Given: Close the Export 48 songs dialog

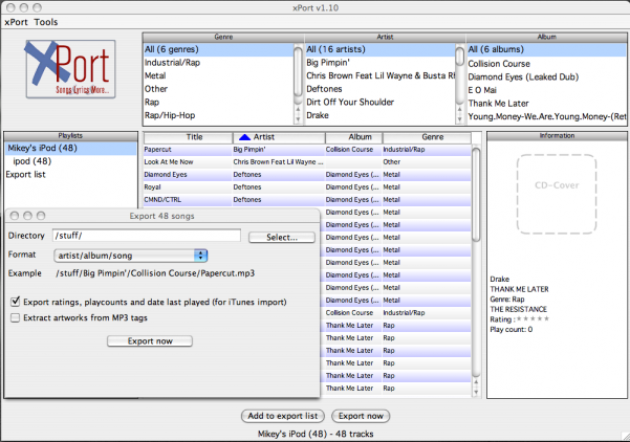Looking at the screenshot, I should [14, 216].
